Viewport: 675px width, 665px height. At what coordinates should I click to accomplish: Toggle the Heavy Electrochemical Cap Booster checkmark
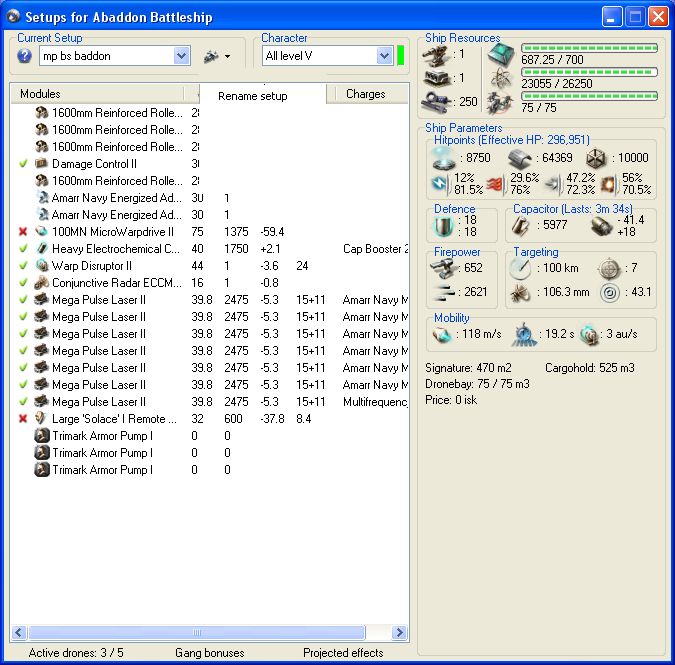tap(23, 249)
